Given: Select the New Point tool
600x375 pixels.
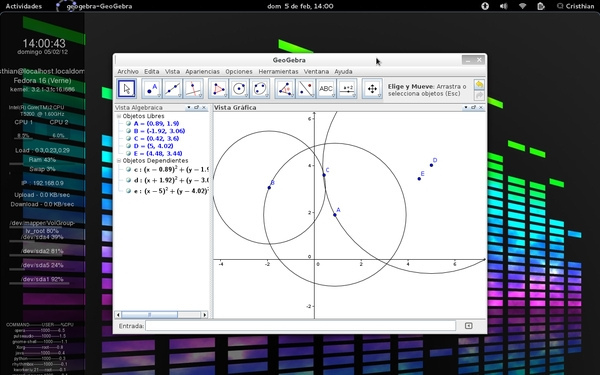Looking at the screenshot, I should point(152,89).
